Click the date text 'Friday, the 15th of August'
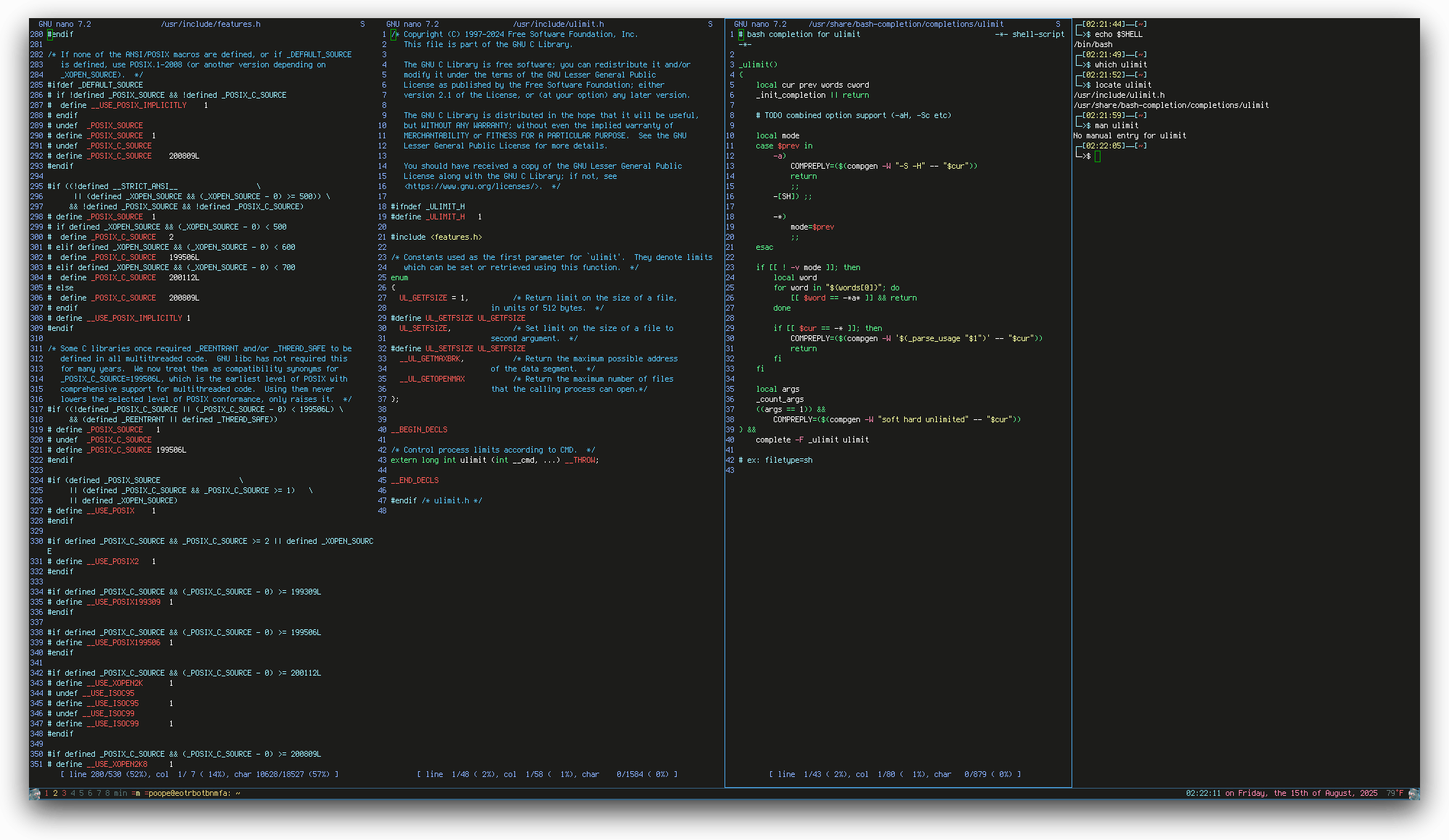Image resolution: width=1449 pixels, height=840 pixels. pyautogui.click(x=1297, y=794)
